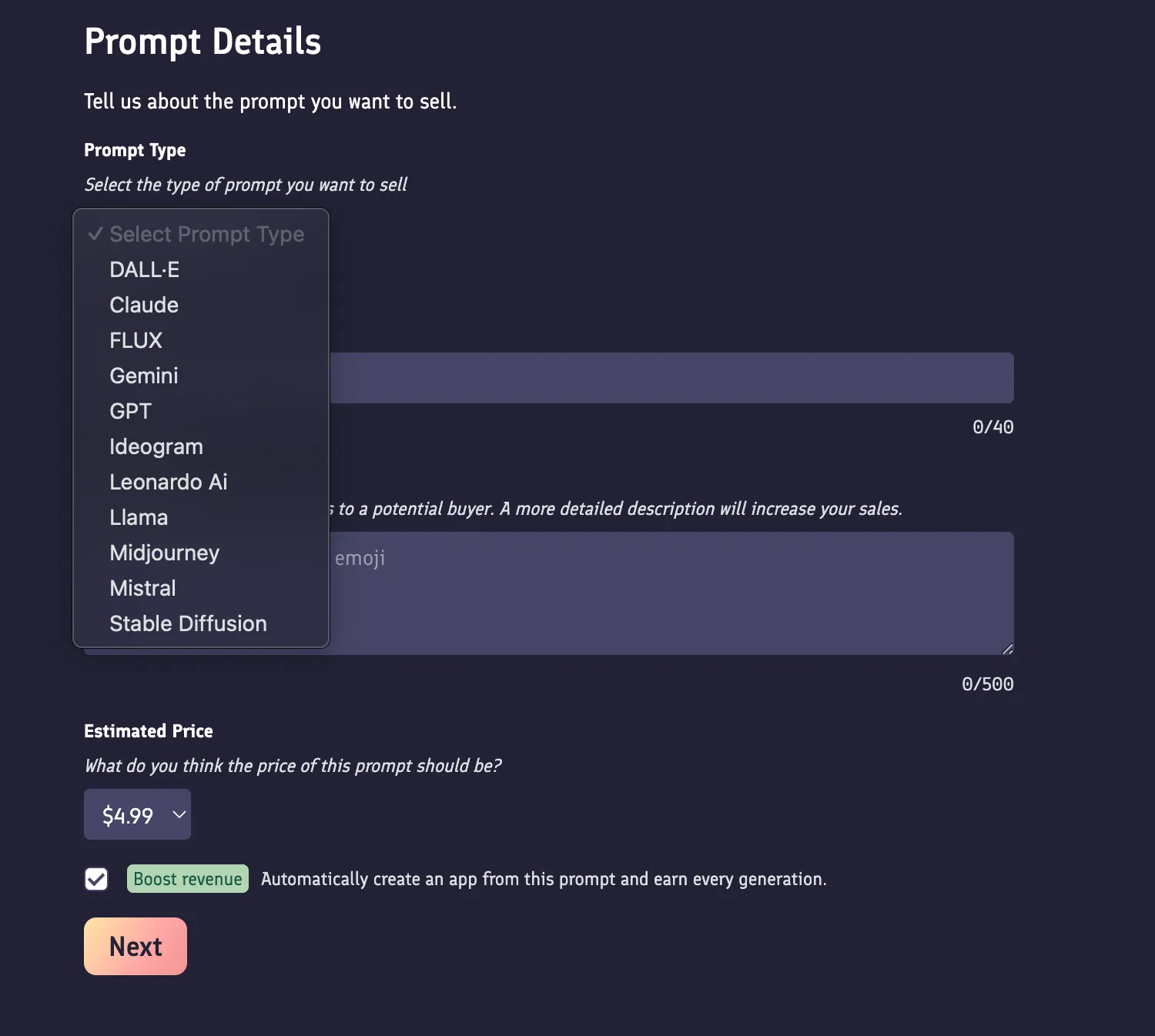
Task: Pick Leonardo Ai option
Action: 169,482
